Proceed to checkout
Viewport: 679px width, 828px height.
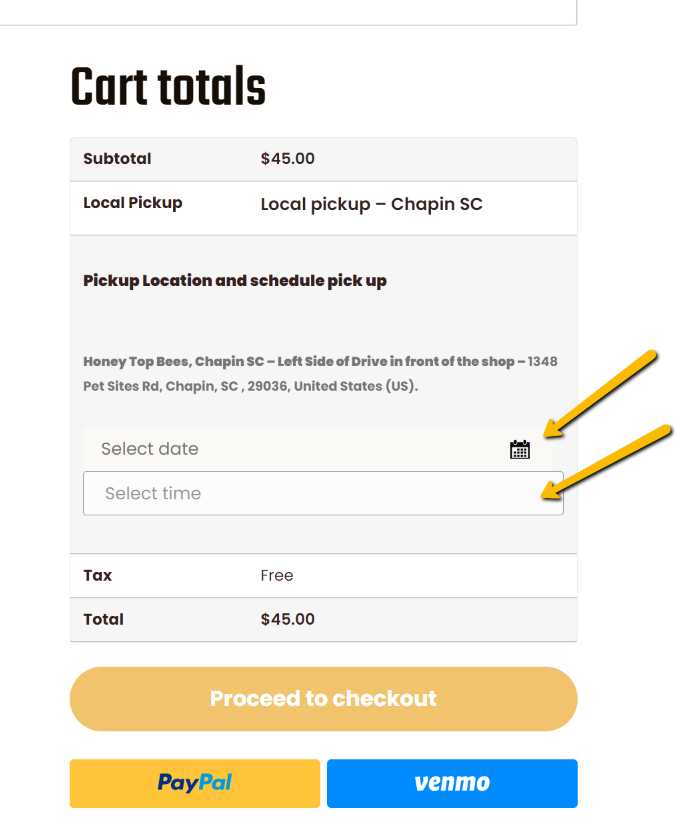(x=323, y=698)
